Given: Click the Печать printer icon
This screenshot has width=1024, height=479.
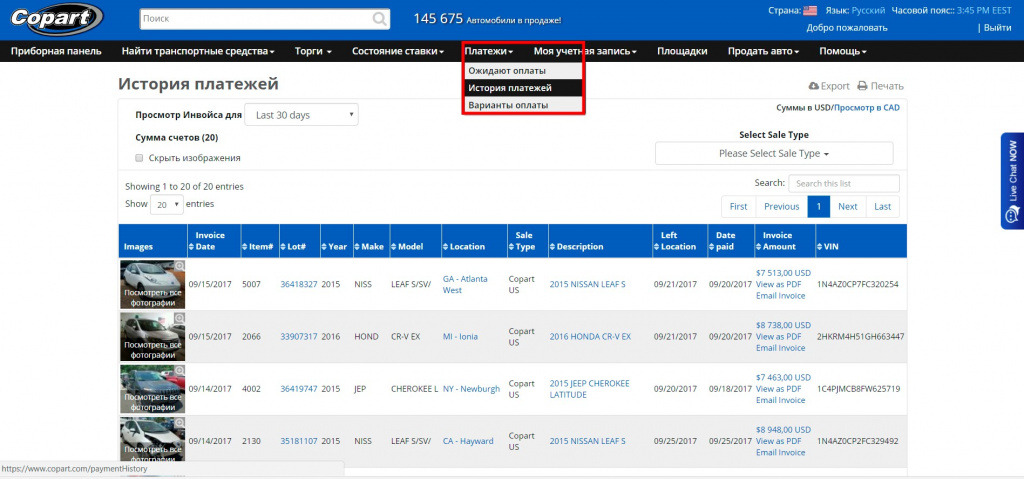Looking at the screenshot, I should [862, 86].
